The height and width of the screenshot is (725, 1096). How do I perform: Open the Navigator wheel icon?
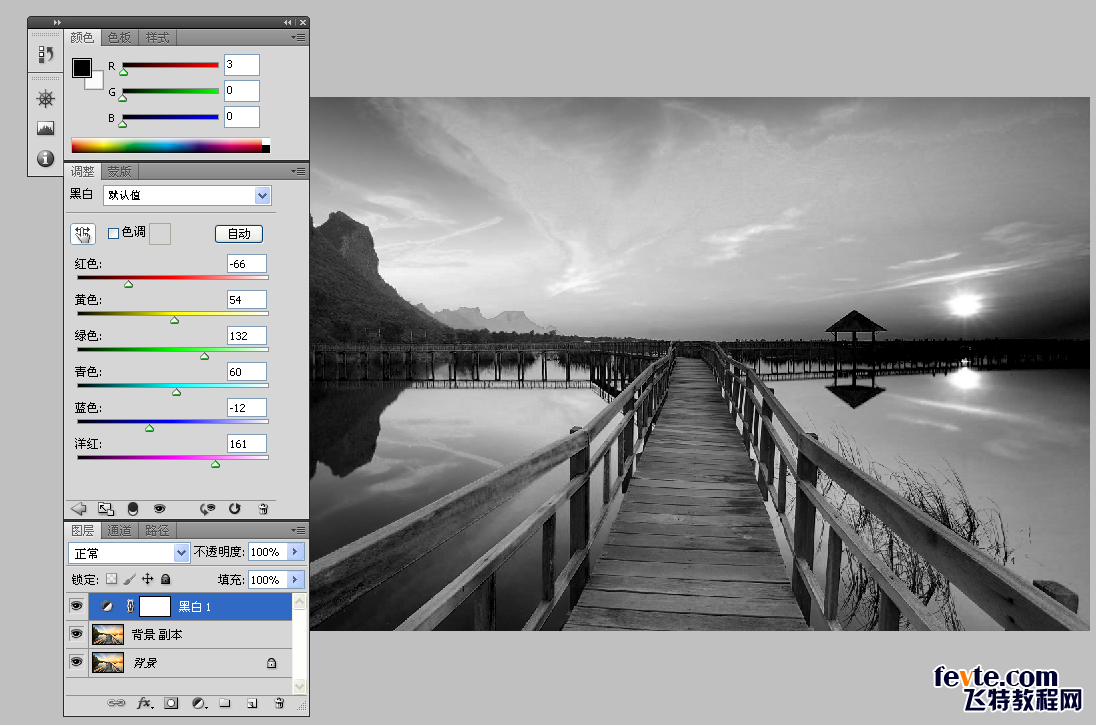(x=45, y=99)
